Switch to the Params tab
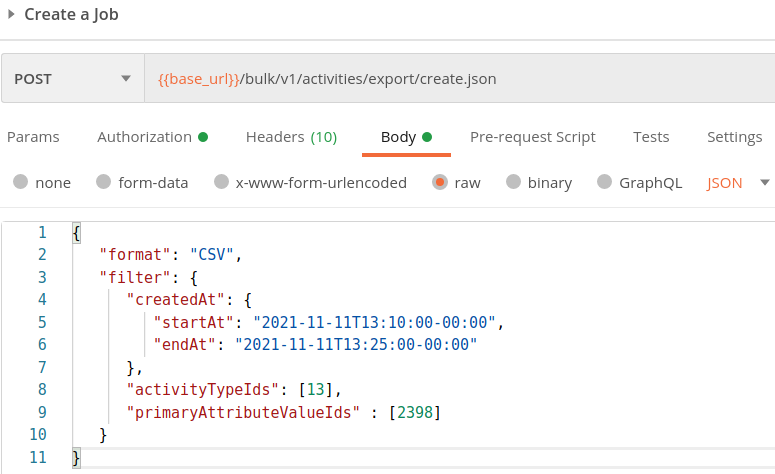The width and height of the screenshot is (775, 474). click(x=33, y=137)
